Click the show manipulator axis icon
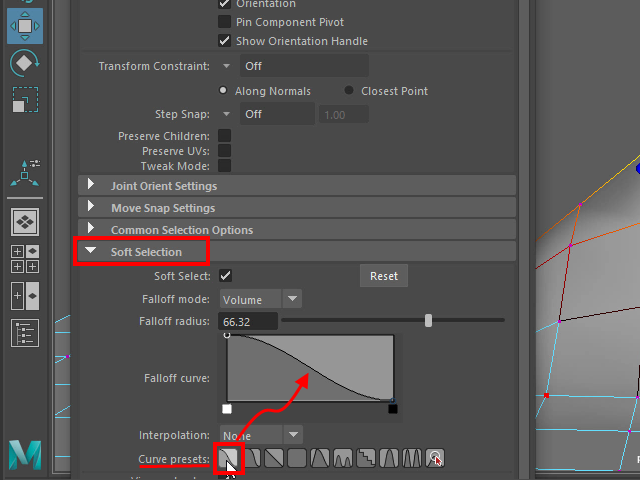Viewport: 640px width, 480px height. click(x=25, y=172)
